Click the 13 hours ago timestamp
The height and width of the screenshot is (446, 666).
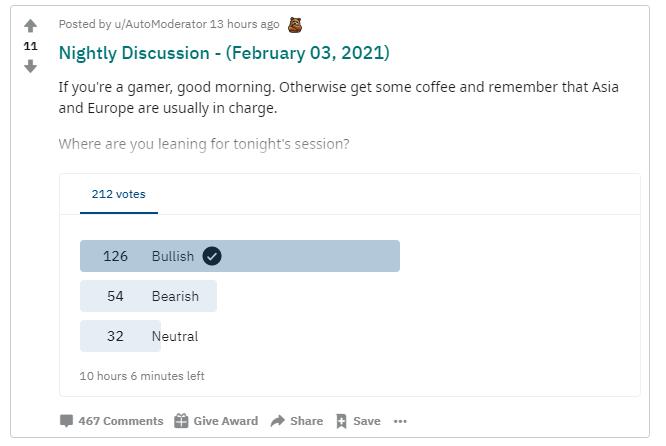coord(244,24)
